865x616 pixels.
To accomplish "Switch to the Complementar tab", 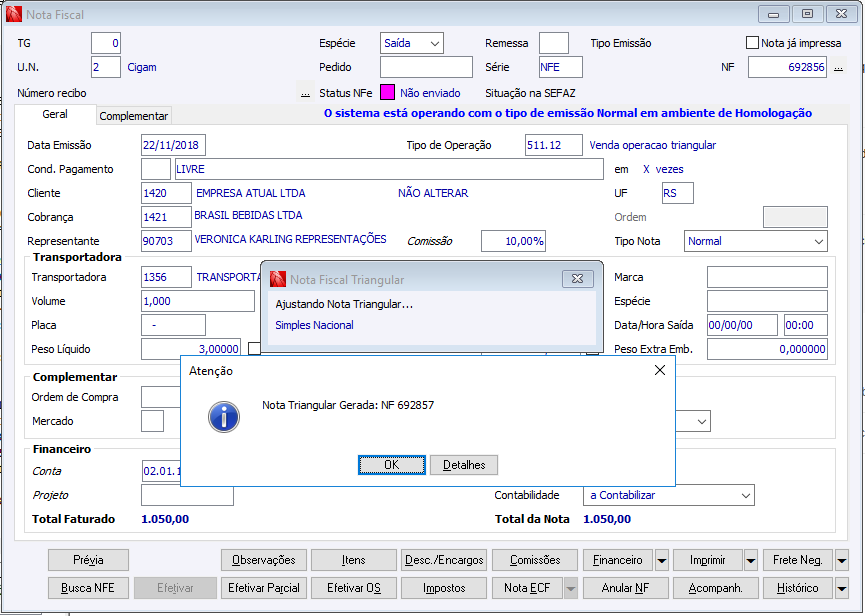I will pos(134,116).
